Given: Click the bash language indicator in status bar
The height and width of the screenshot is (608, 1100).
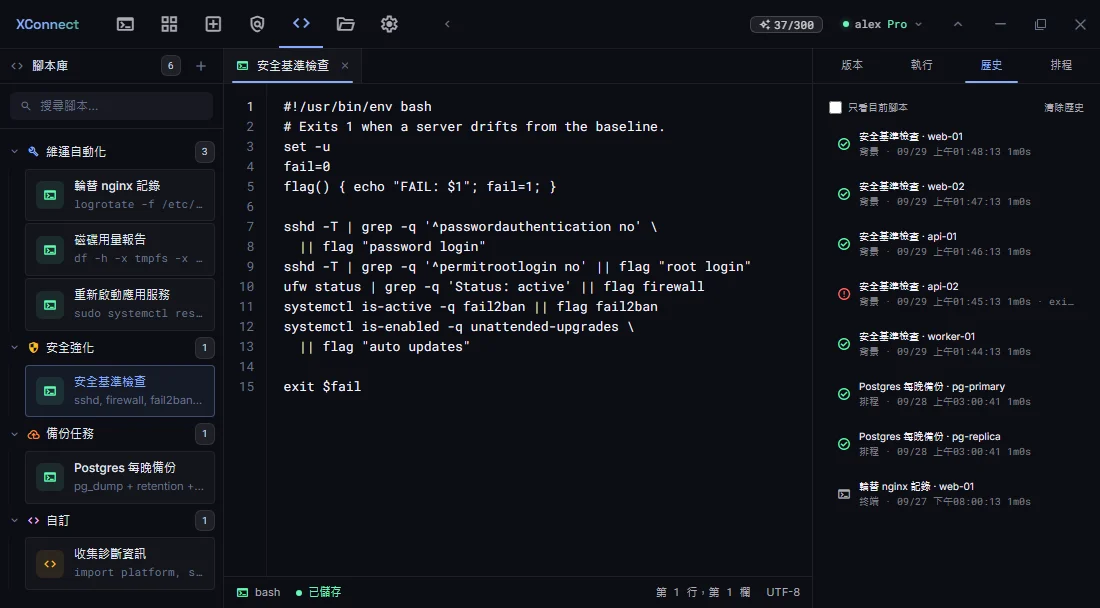Looking at the screenshot, I should [x=259, y=593].
